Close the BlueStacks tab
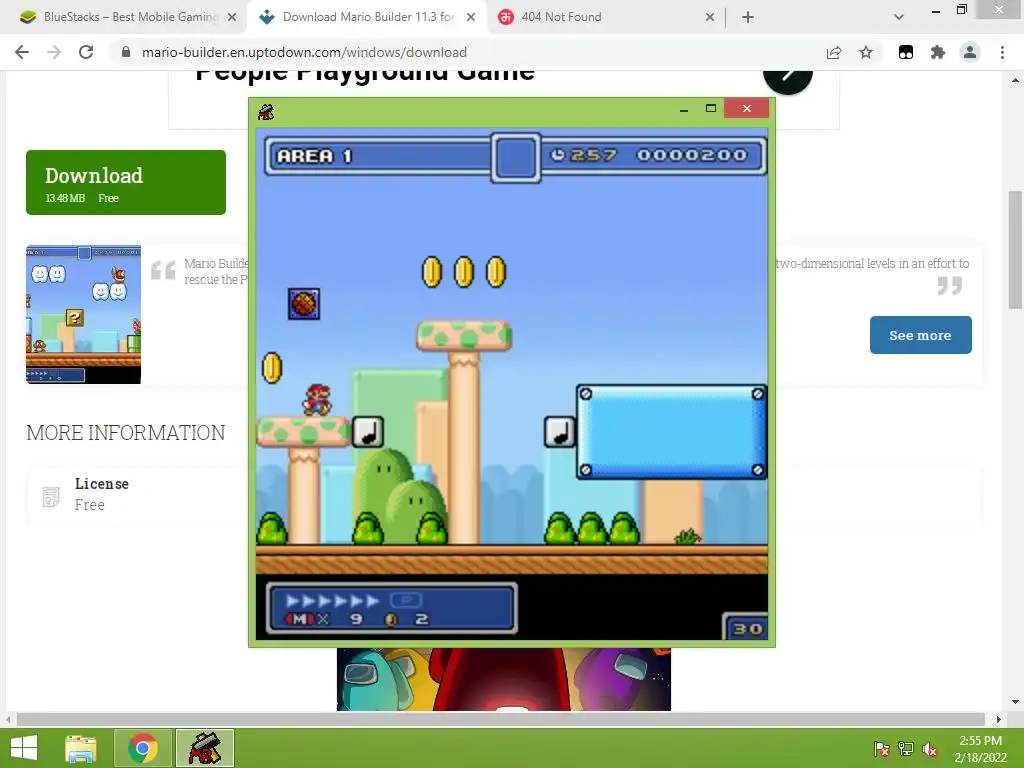Screen dimensions: 1024x768 point(232,17)
